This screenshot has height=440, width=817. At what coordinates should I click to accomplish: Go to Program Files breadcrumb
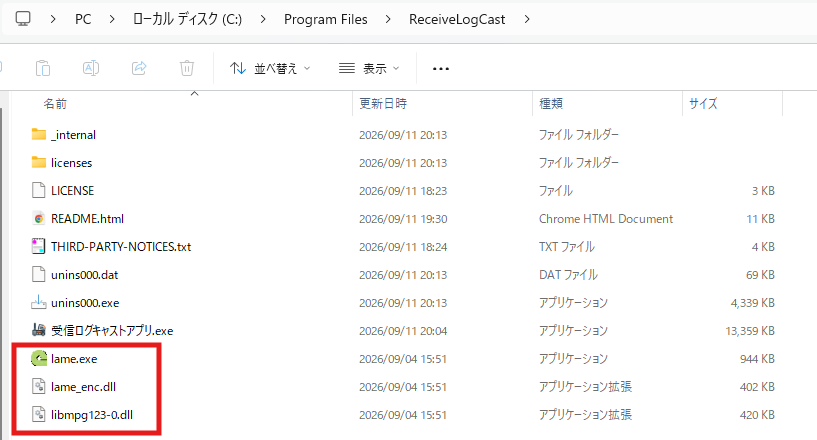click(326, 19)
